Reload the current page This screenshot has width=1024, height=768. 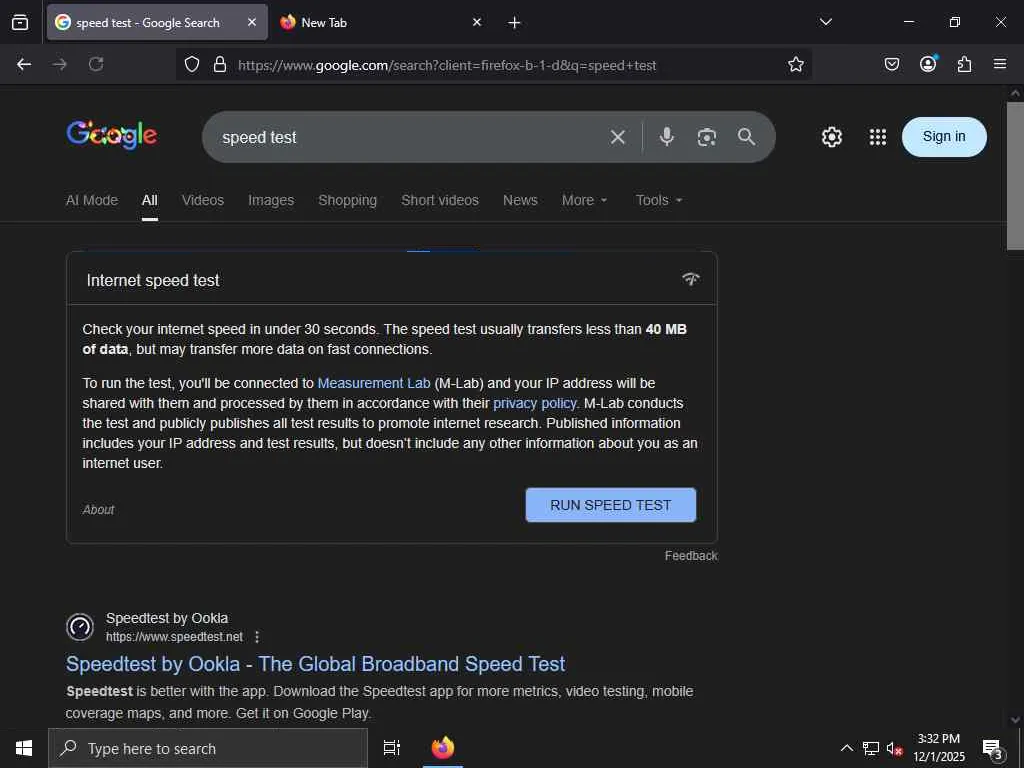[96, 64]
